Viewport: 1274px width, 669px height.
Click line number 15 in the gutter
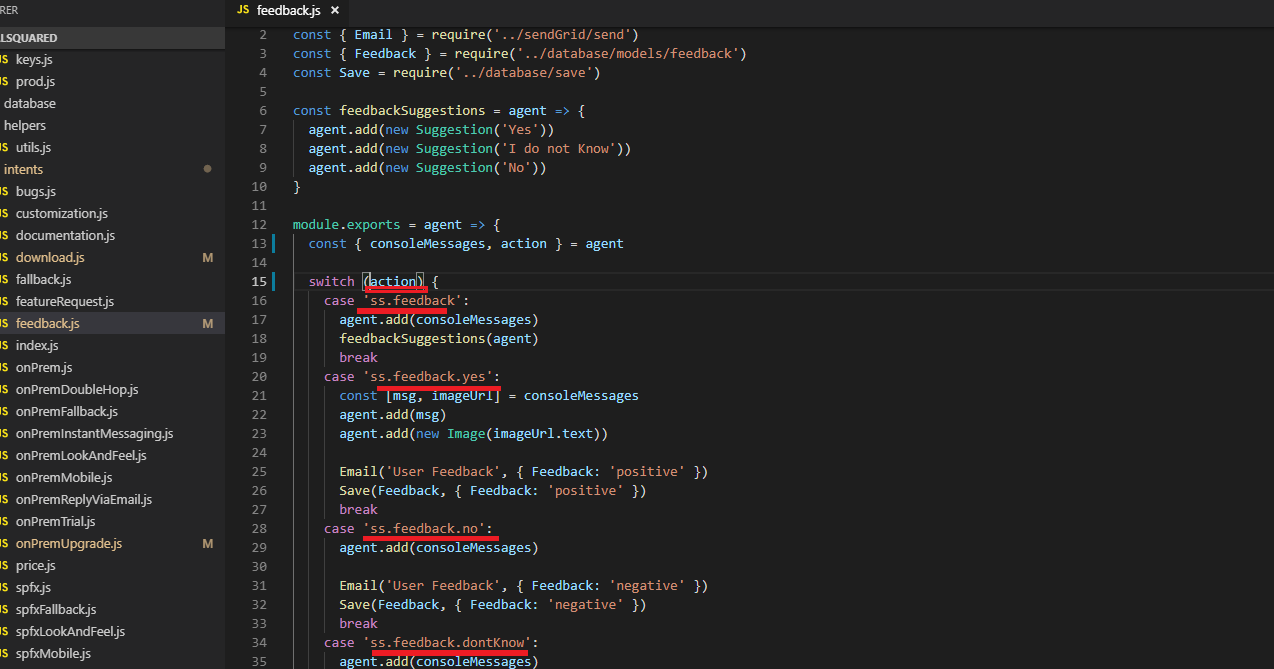260,282
